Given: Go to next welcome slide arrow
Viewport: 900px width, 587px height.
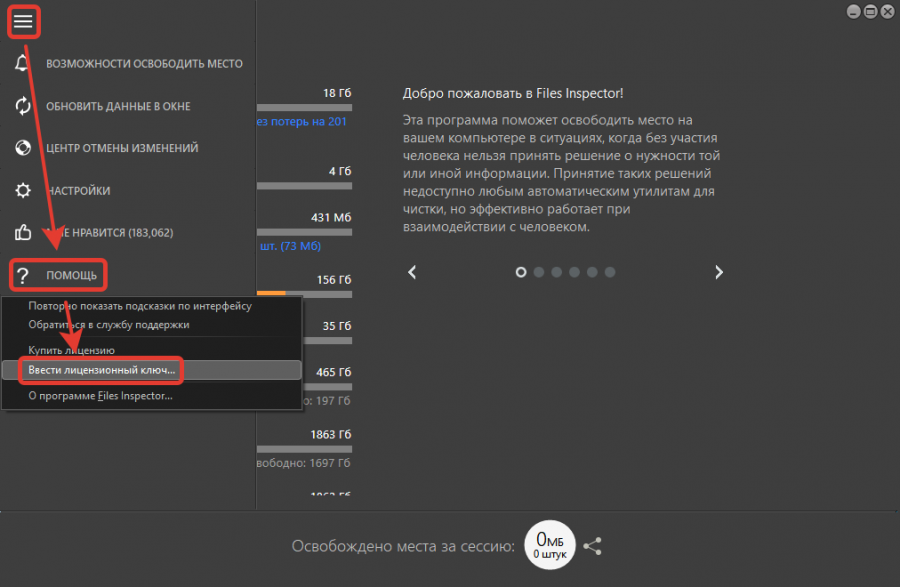Looking at the screenshot, I should (x=719, y=272).
